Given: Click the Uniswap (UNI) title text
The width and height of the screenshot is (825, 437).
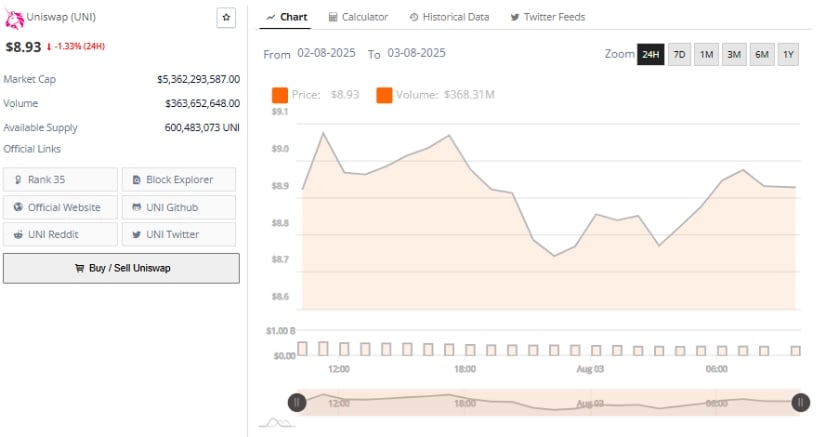Looking at the screenshot, I should 61,17.
